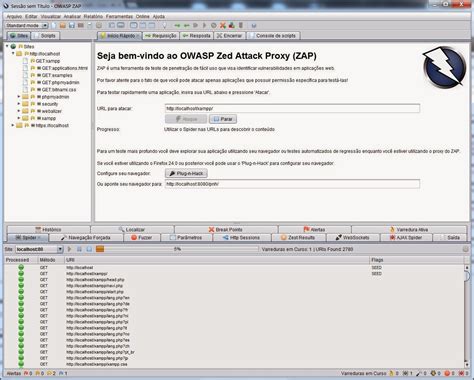The image size is (474, 380).
Task: Open the Varredura Ativa tab
Action: [409, 229]
